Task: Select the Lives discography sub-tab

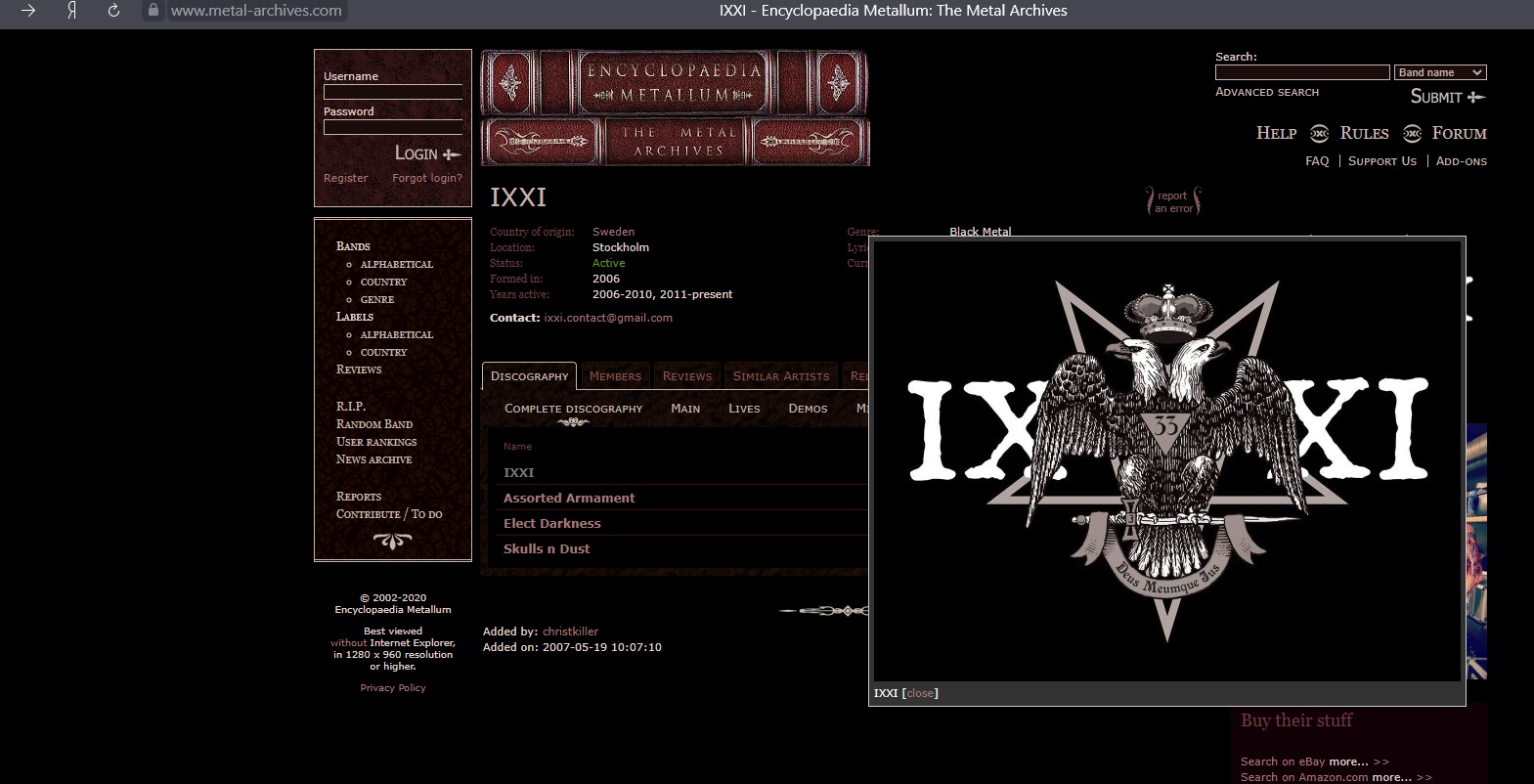Action: click(x=744, y=409)
